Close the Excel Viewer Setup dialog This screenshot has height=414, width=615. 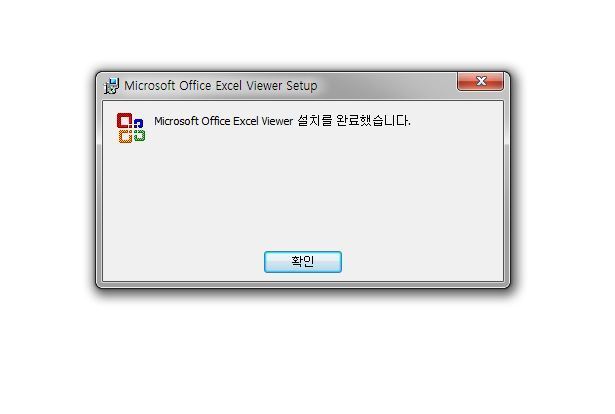[x=480, y=81]
